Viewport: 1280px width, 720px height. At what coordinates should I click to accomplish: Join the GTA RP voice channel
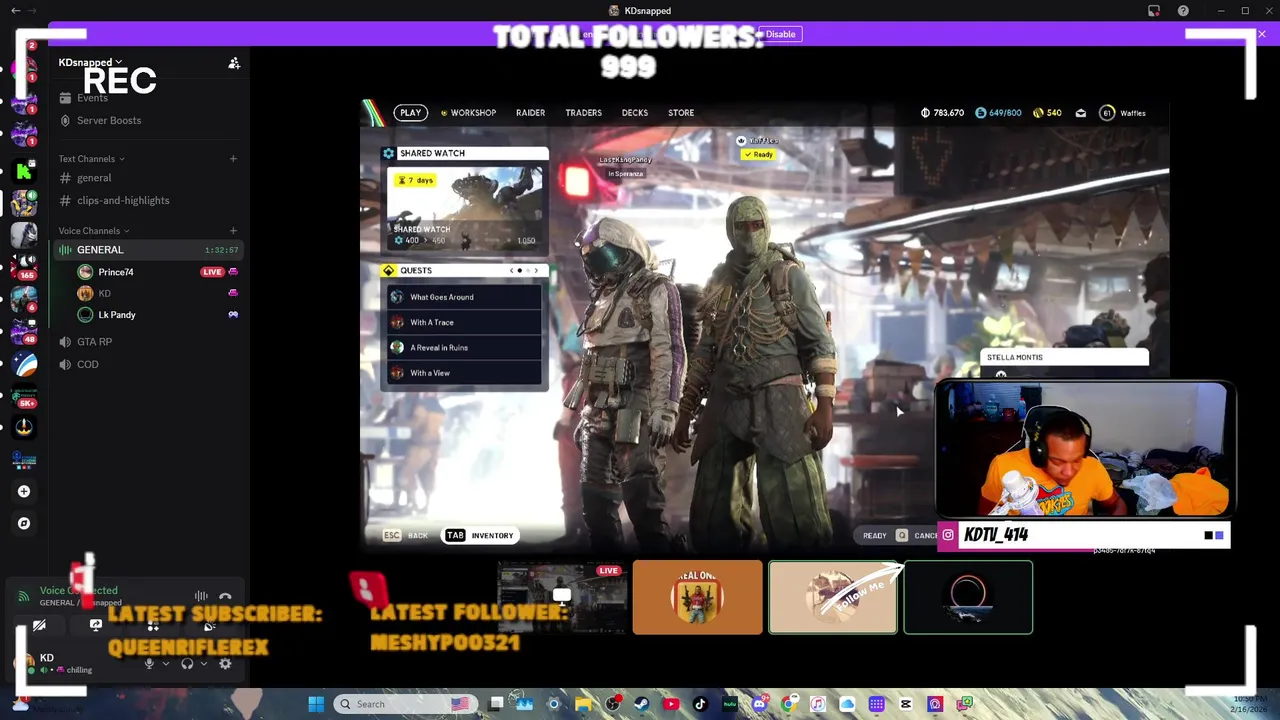(x=94, y=342)
